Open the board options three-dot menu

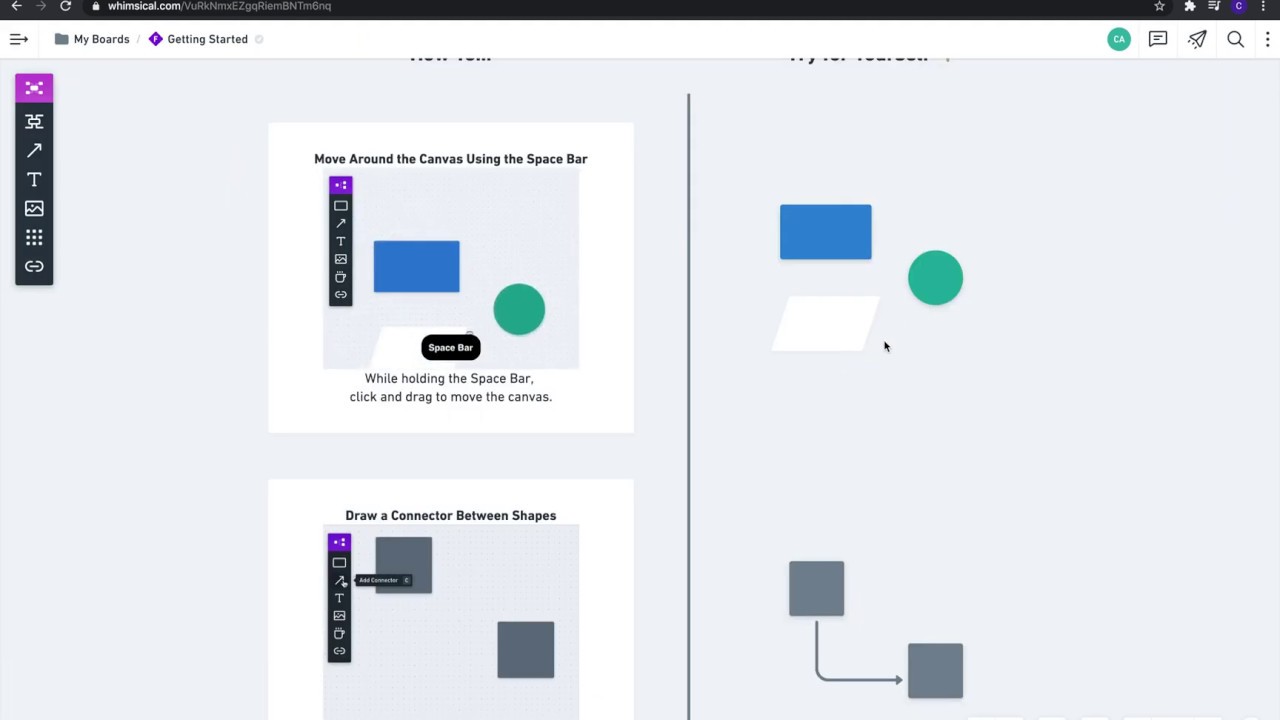pos(1268,39)
